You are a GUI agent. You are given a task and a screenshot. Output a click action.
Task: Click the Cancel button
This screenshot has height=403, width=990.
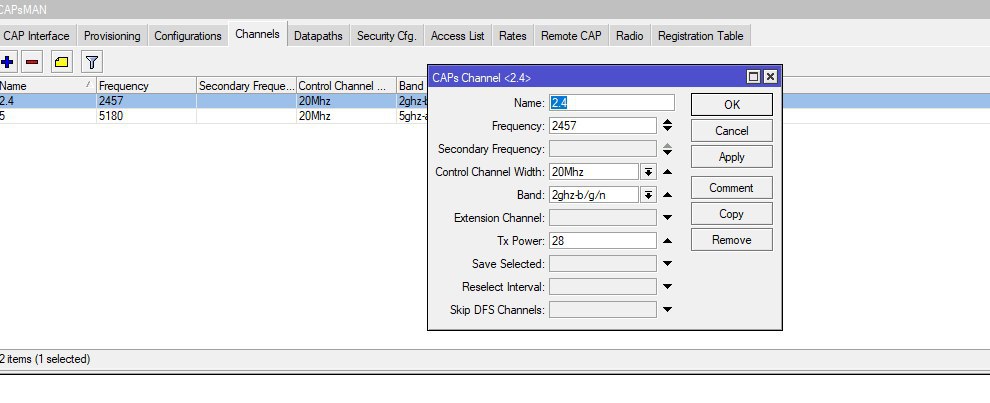(x=732, y=131)
